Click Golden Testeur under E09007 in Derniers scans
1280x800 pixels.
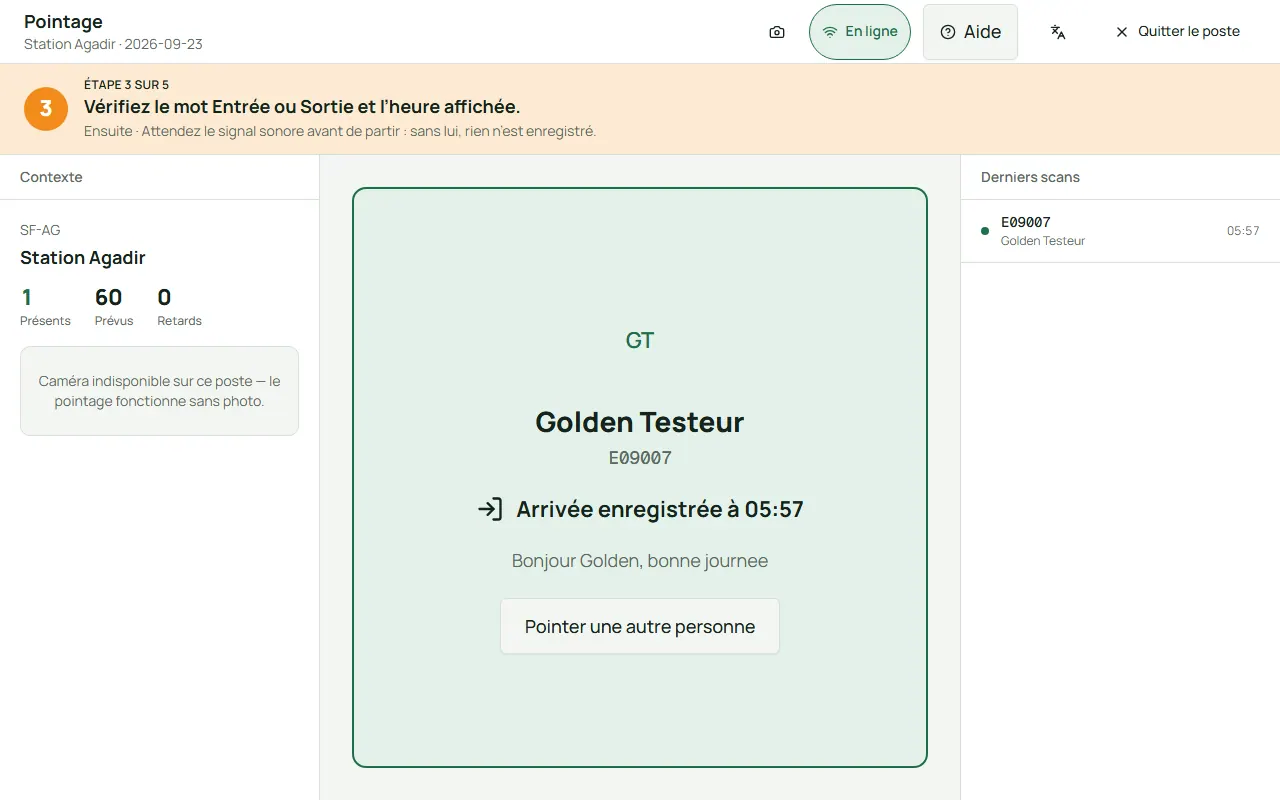click(1043, 241)
